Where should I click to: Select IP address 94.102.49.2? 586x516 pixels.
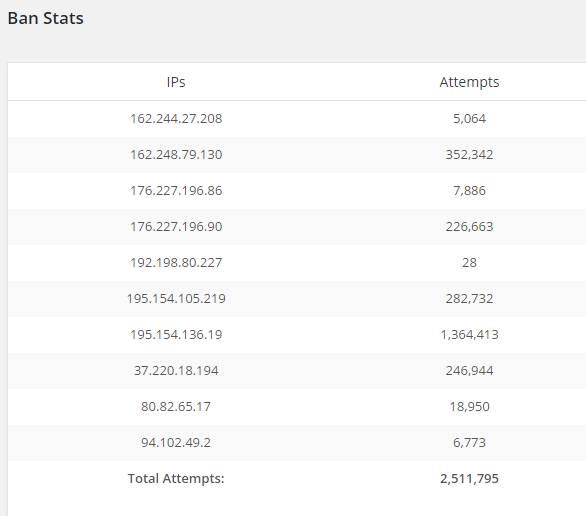[x=176, y=442]
